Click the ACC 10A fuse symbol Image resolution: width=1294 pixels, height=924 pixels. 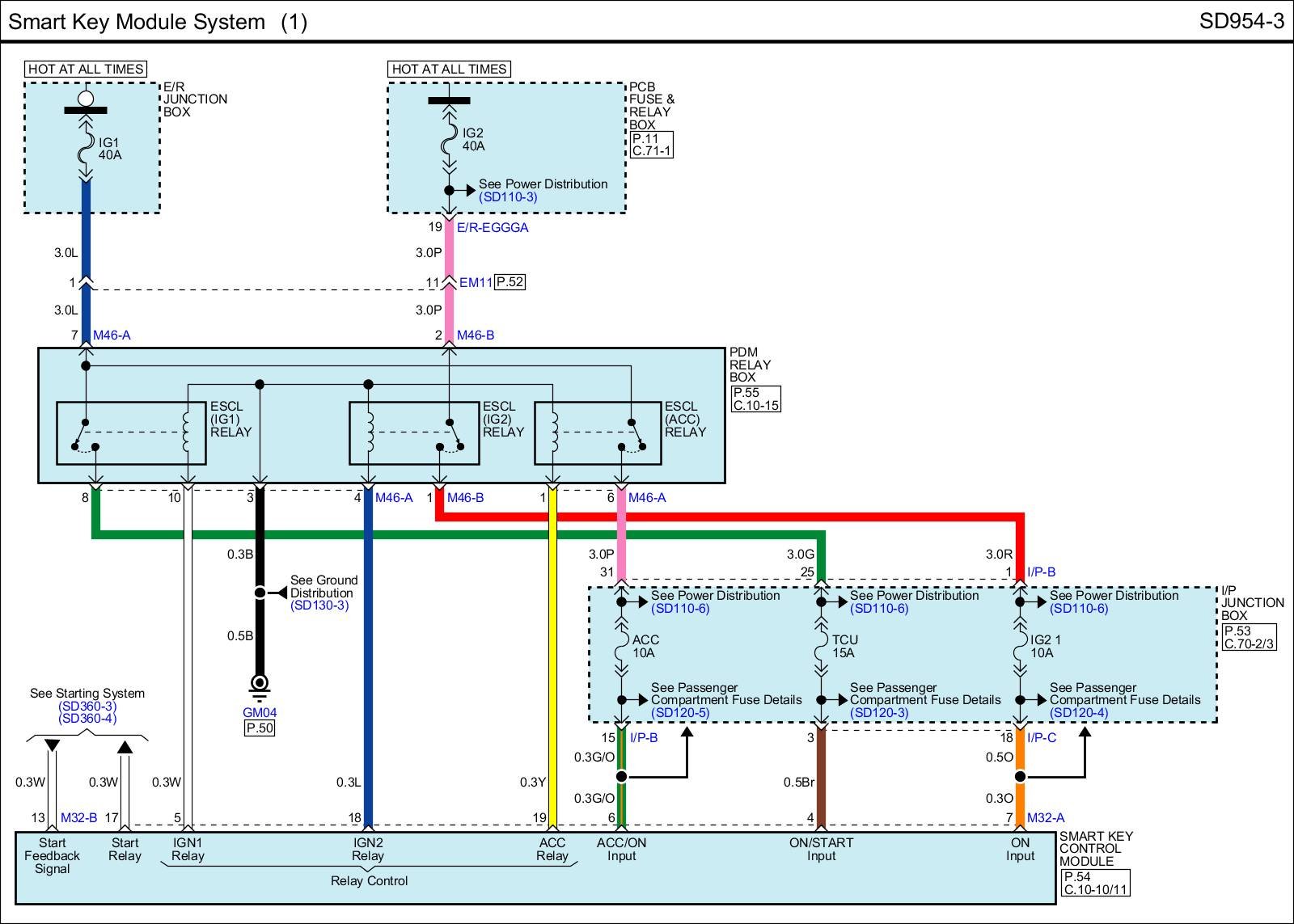point(621,647)
